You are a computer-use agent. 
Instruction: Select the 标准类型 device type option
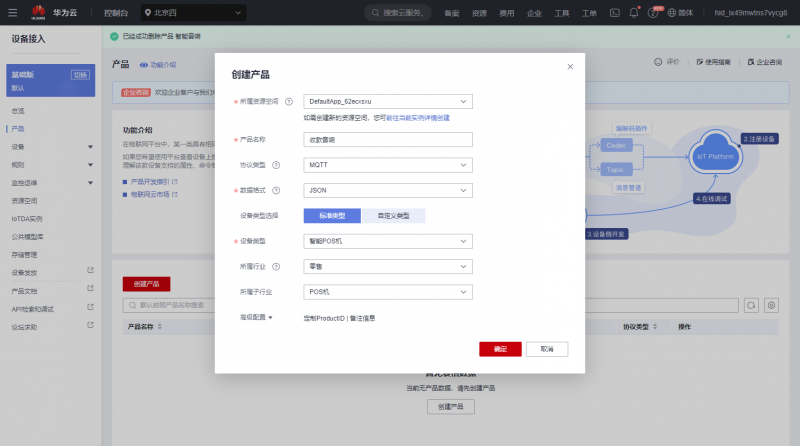coord(331,215)
